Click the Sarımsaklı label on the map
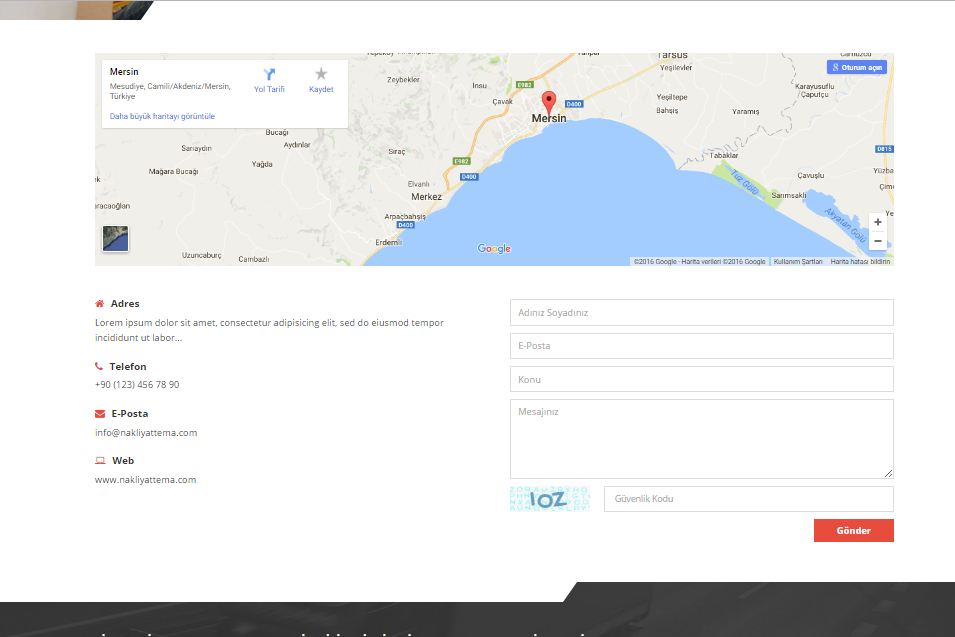The image size is (955, 637). click(789, 195)
